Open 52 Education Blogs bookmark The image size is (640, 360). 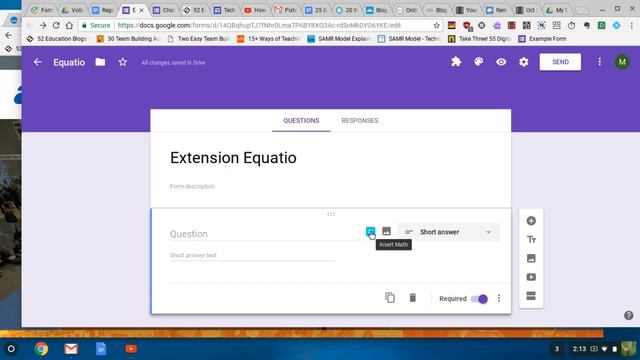point(56,39)
